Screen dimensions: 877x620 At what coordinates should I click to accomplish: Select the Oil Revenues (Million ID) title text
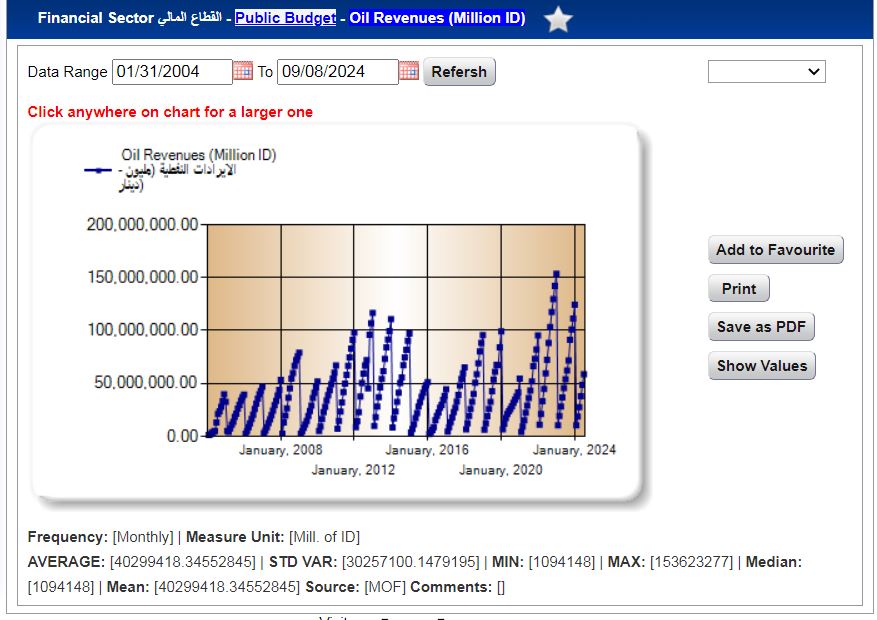(x=437, y=18)
